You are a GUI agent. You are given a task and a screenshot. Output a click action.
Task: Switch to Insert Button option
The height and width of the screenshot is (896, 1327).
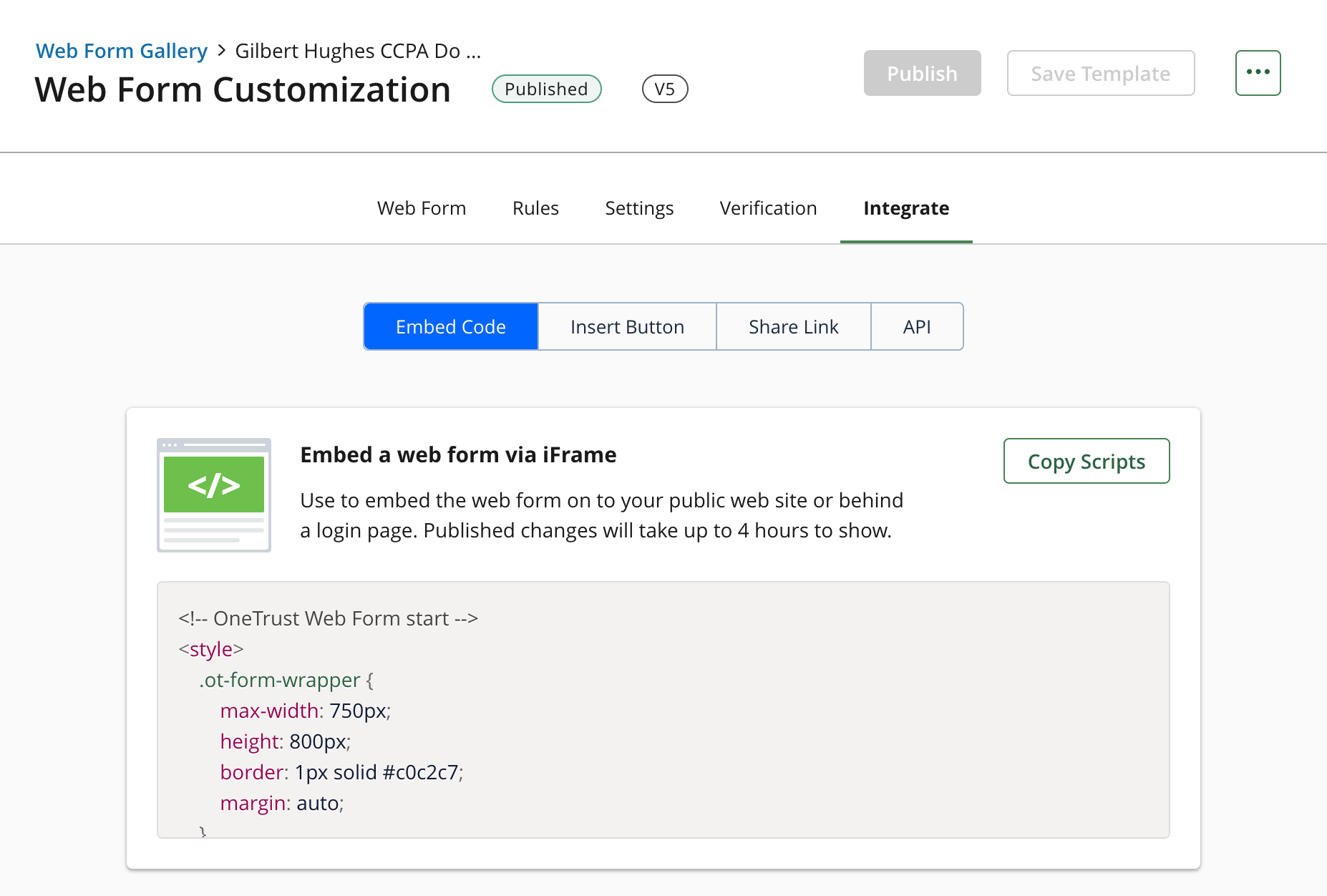point(627,327)
